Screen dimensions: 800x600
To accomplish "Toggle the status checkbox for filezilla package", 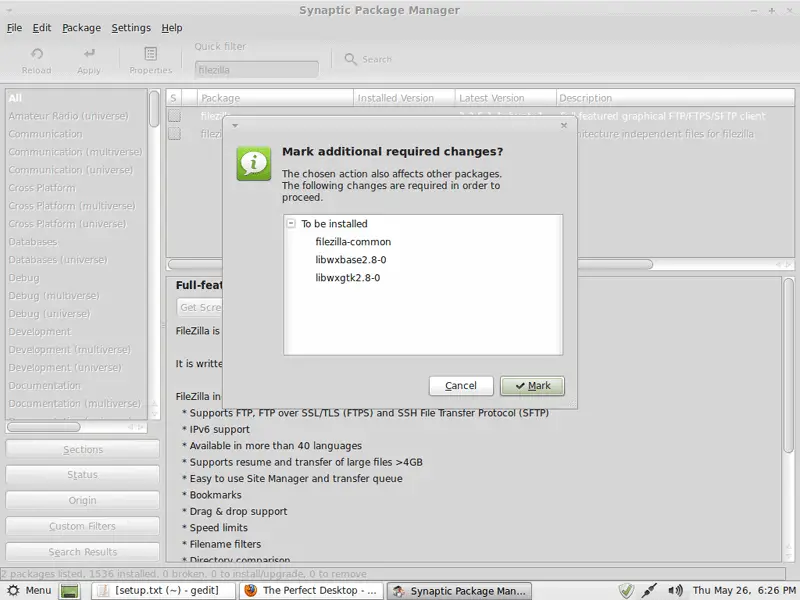I will pyautogui.click(x=174, y=116).
